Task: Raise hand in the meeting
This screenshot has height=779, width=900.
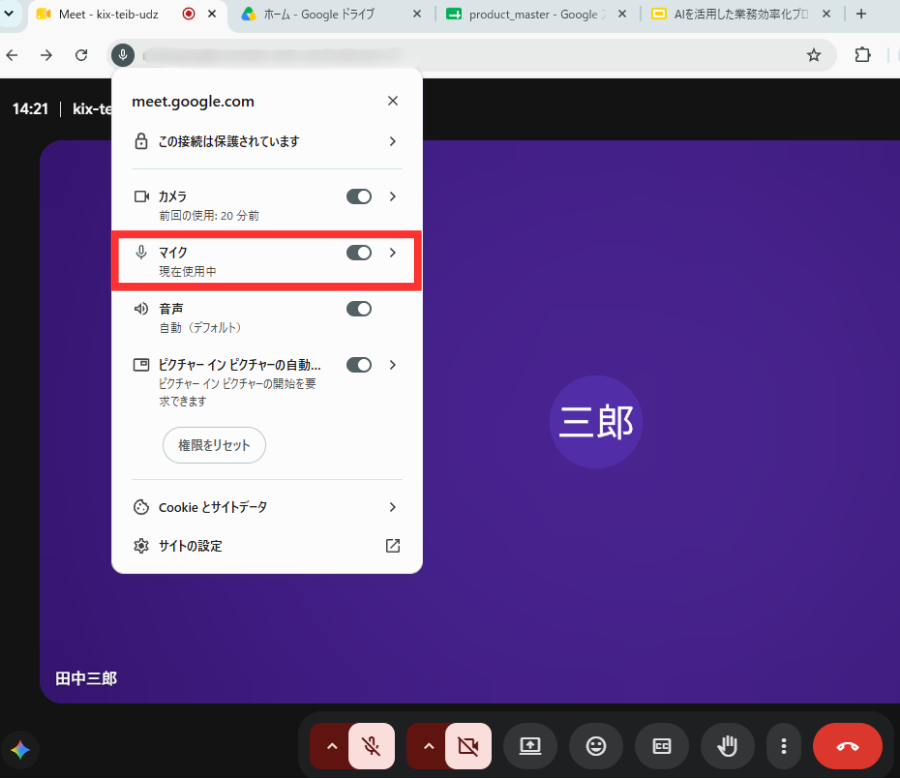Action: (x=728, y=746)
